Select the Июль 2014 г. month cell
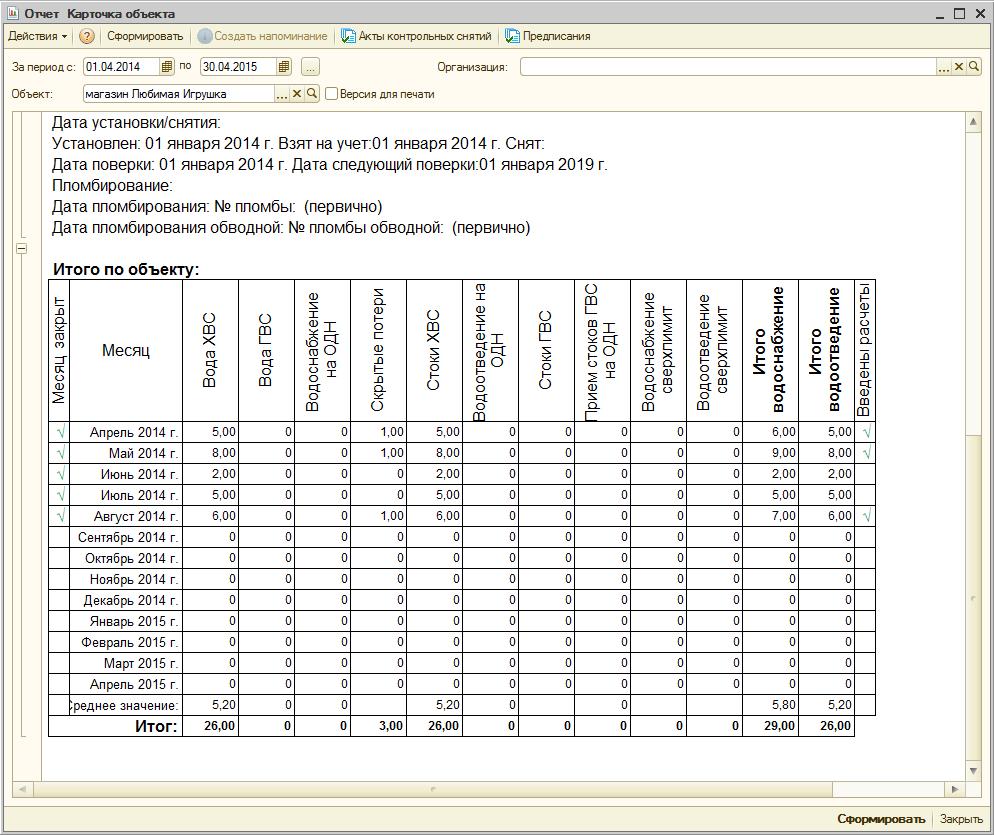The image size is (994, 835). point(126,495)
